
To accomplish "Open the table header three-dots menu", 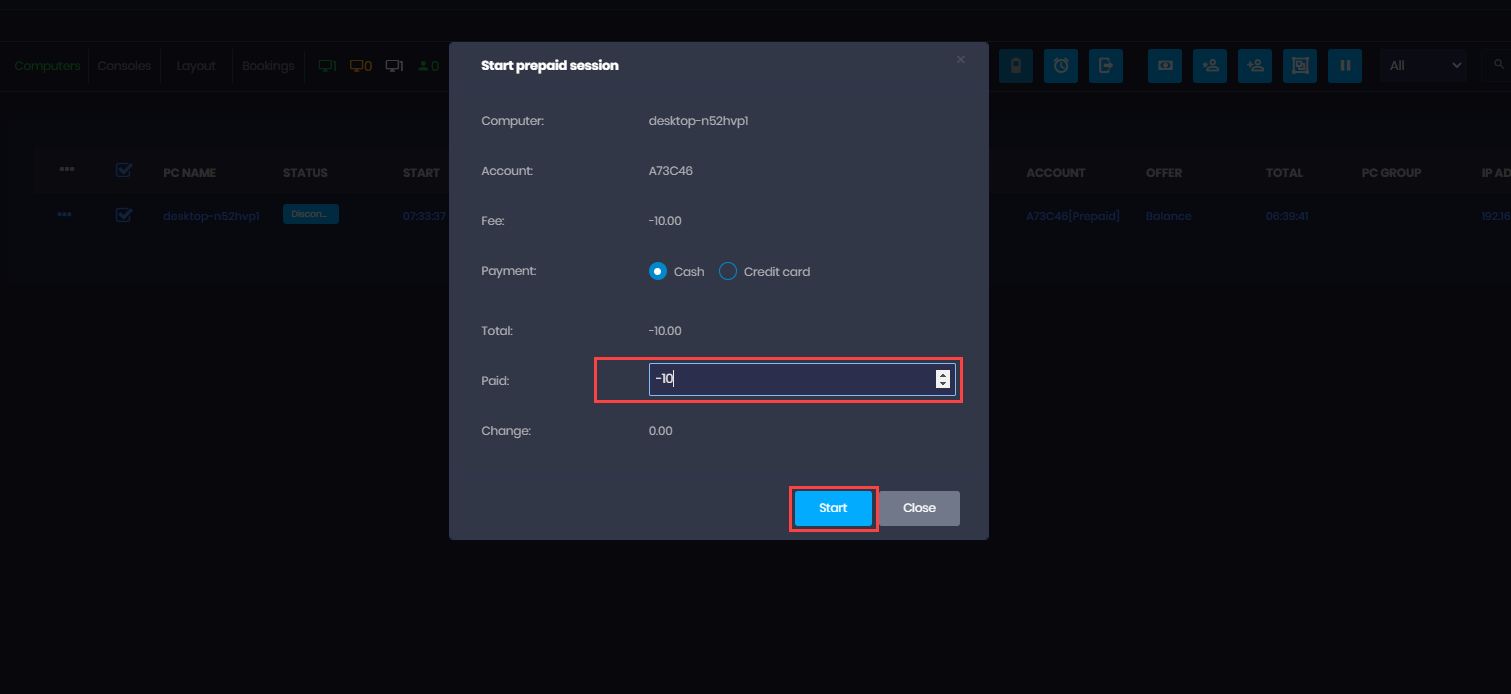I will 67,170.
